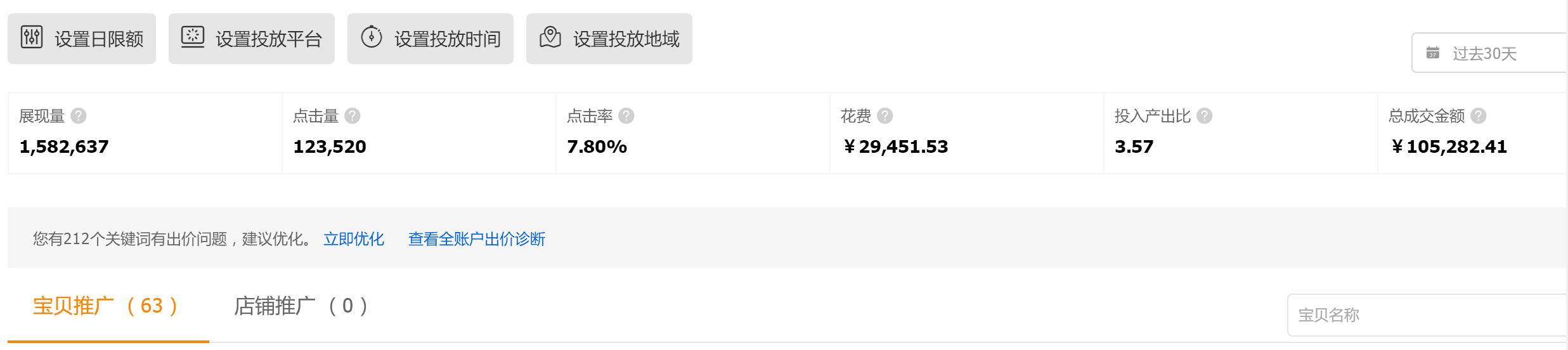Click the delivery region map pin icon

(x=550, y=37)
